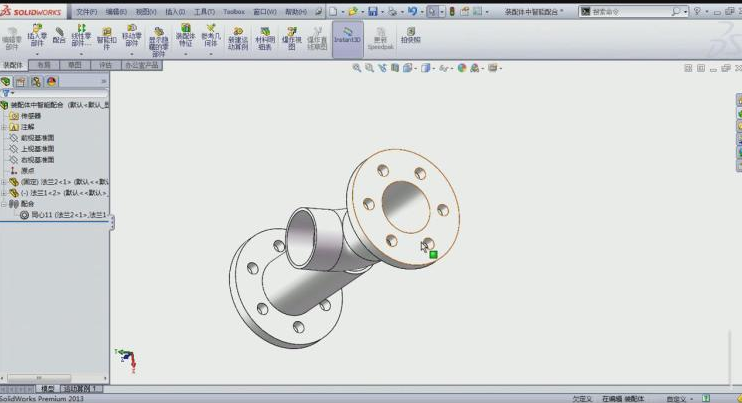Click the Undo arrow icon
This screenshot has width=742, height=403.
(413, 11)
